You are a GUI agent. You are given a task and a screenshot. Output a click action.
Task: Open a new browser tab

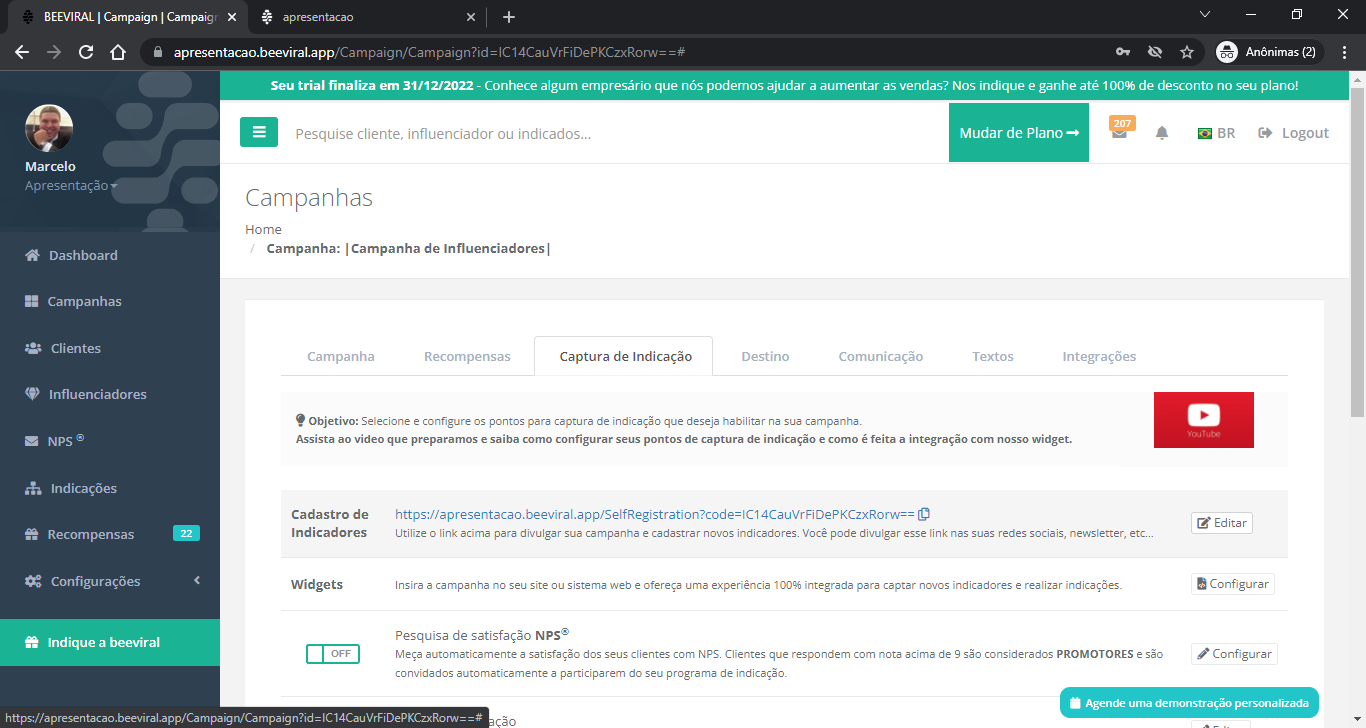tap(508, 17)
